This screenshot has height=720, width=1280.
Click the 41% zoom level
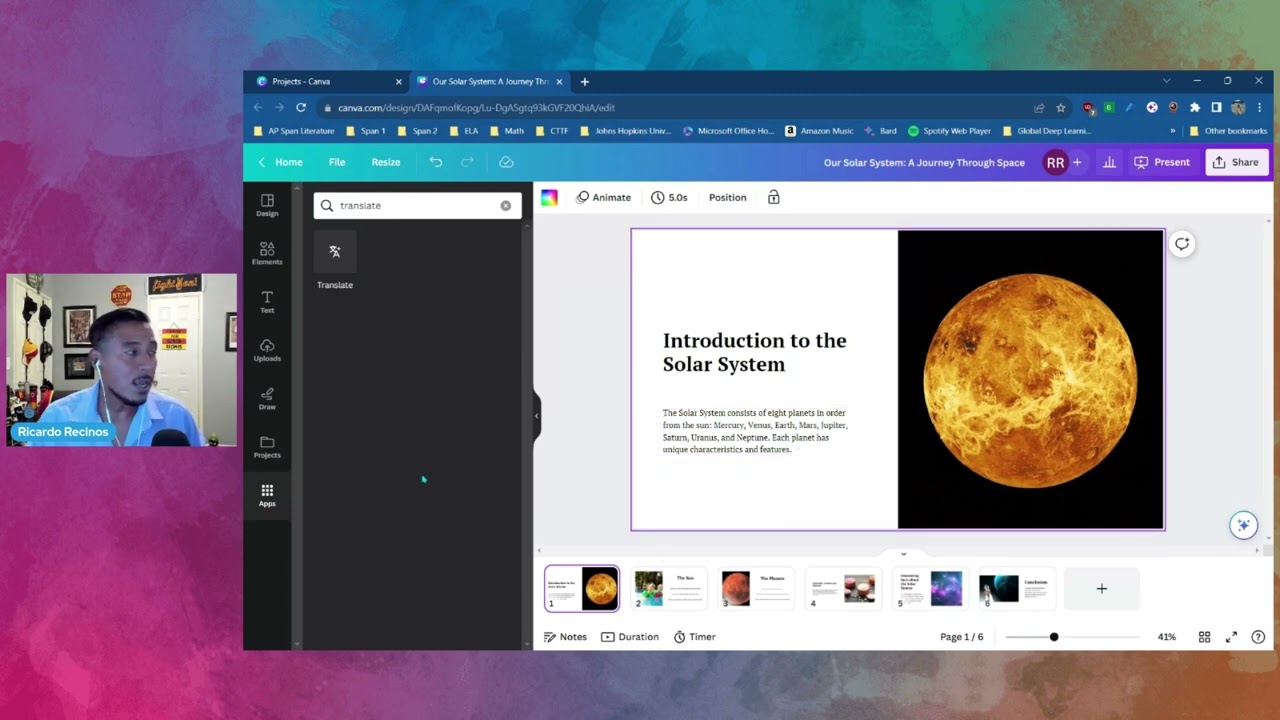click(x=1167, y=637)
